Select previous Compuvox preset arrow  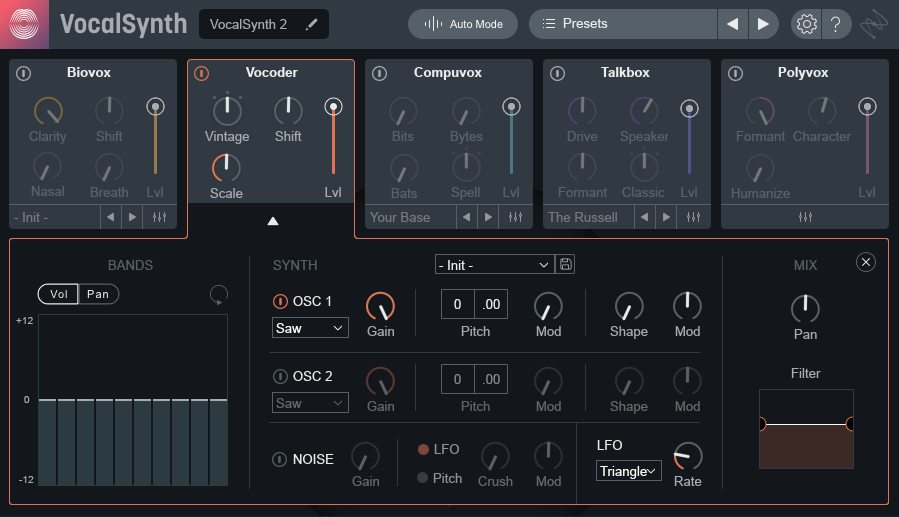tap(466, 217)
